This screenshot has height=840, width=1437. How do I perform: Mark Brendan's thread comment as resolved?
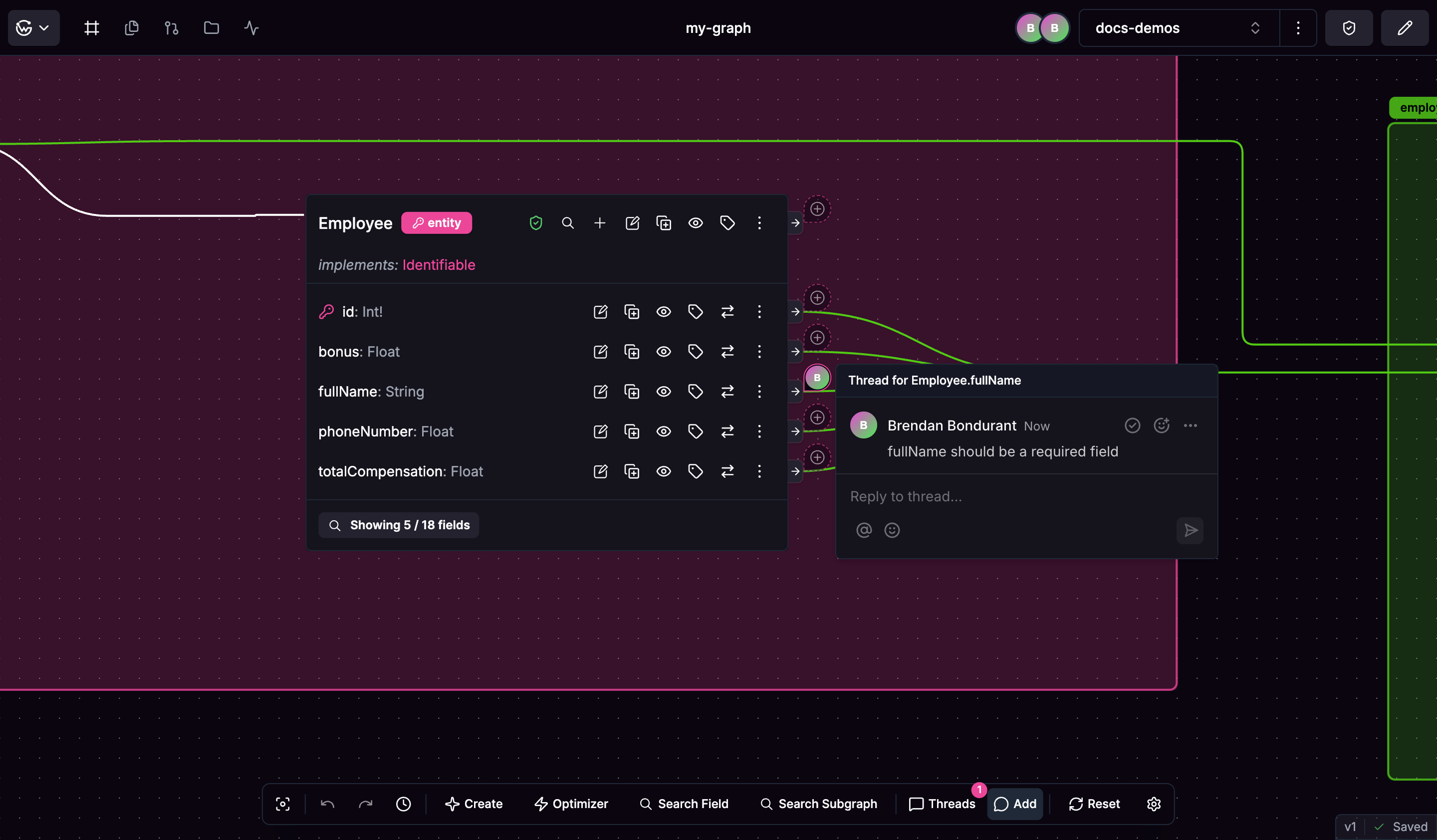(x=1132, y=425)
